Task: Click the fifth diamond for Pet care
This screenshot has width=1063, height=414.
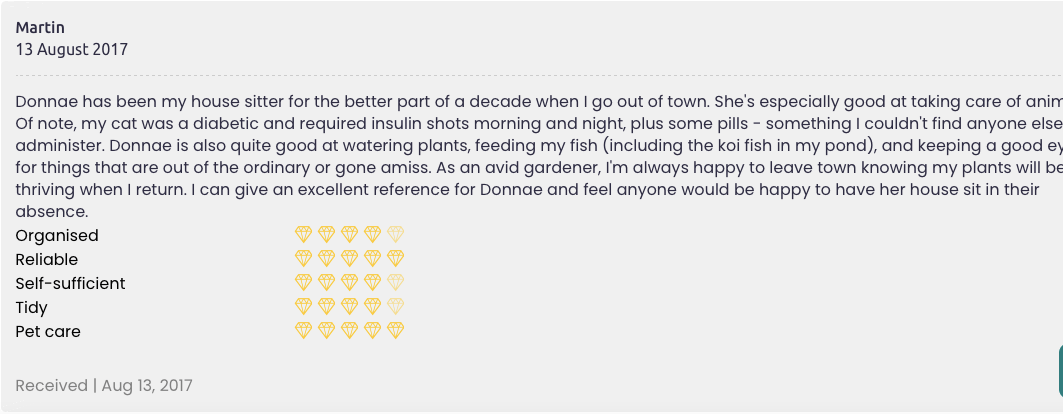Action: point(396,331)
